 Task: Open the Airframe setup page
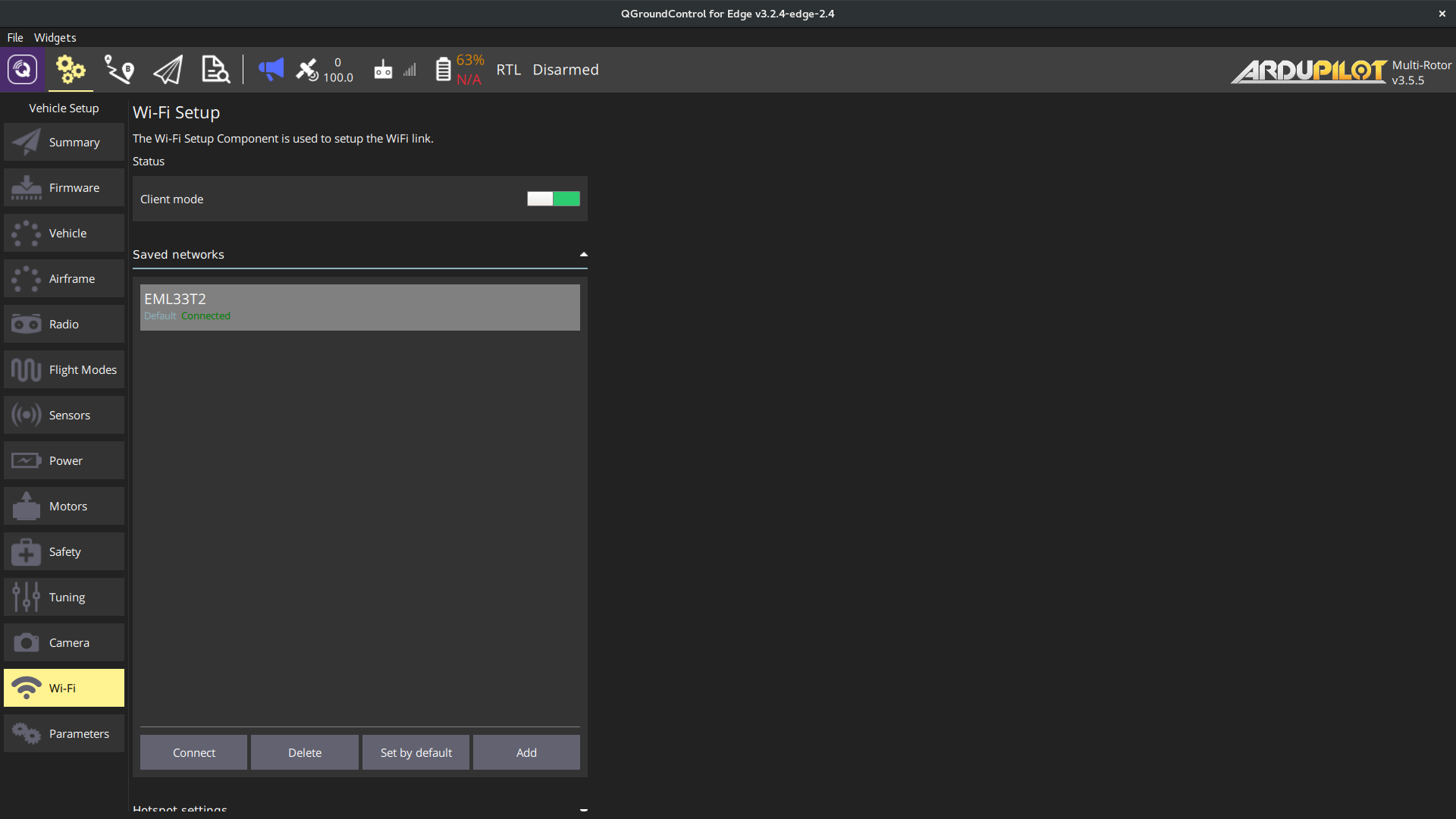(64, 278)
